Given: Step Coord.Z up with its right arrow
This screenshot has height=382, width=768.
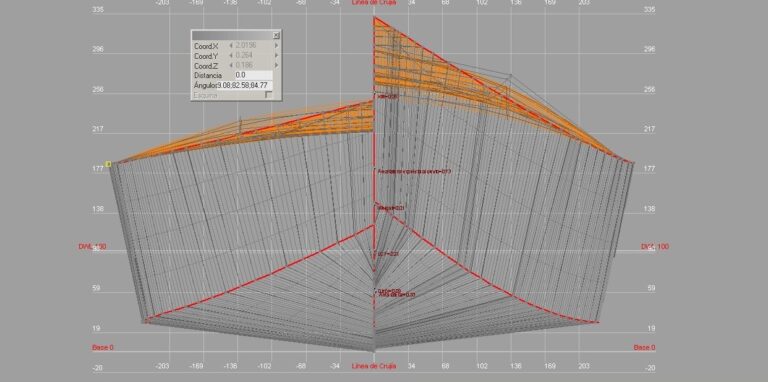Looking at the screenshot, I should pos(276,65).
